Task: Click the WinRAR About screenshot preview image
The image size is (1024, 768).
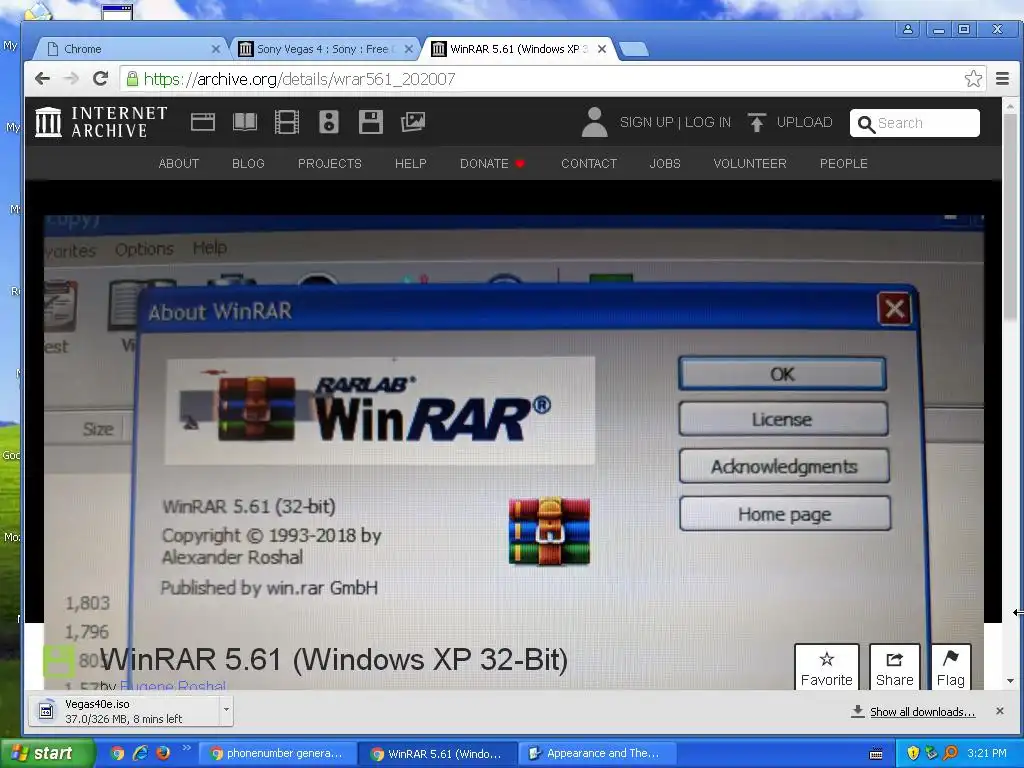Action: click(x=513, y=451)
